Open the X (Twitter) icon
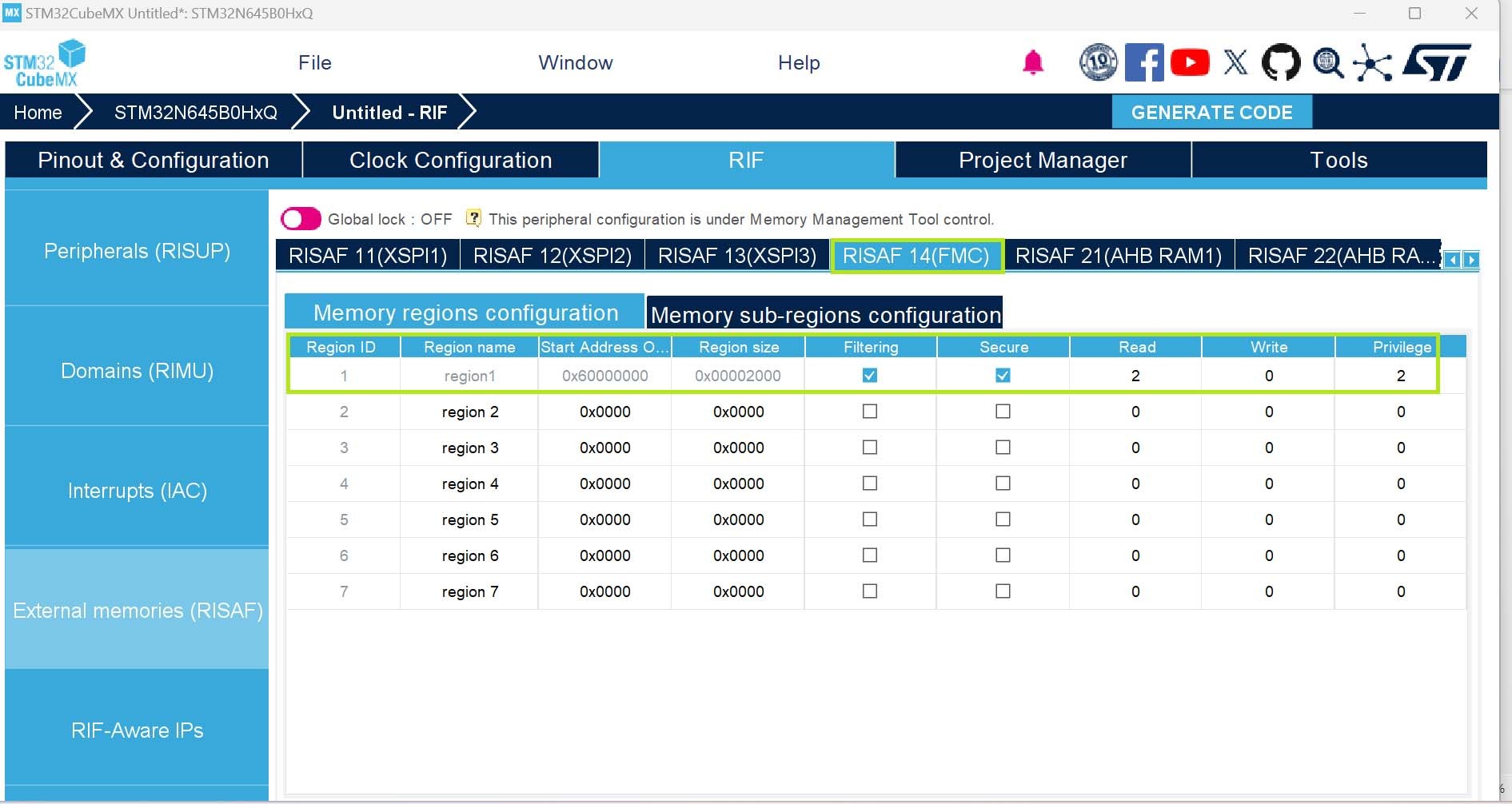Viewport: 1512px width, 804px height. tap(1235, 62)
